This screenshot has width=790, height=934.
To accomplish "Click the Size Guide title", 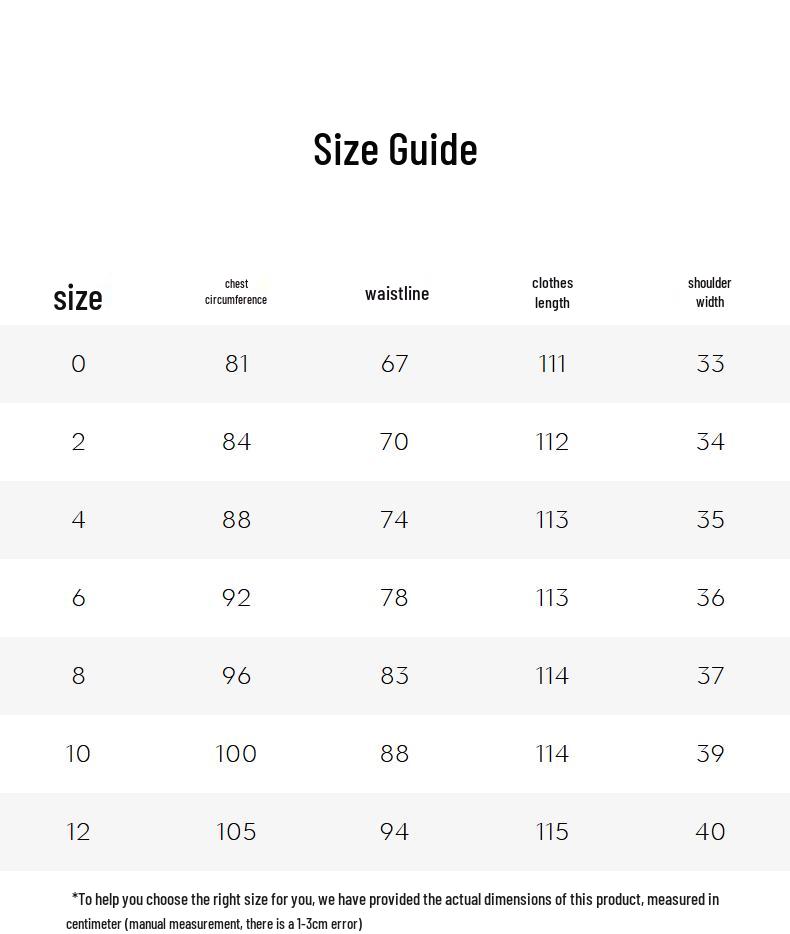I will 395,149.
